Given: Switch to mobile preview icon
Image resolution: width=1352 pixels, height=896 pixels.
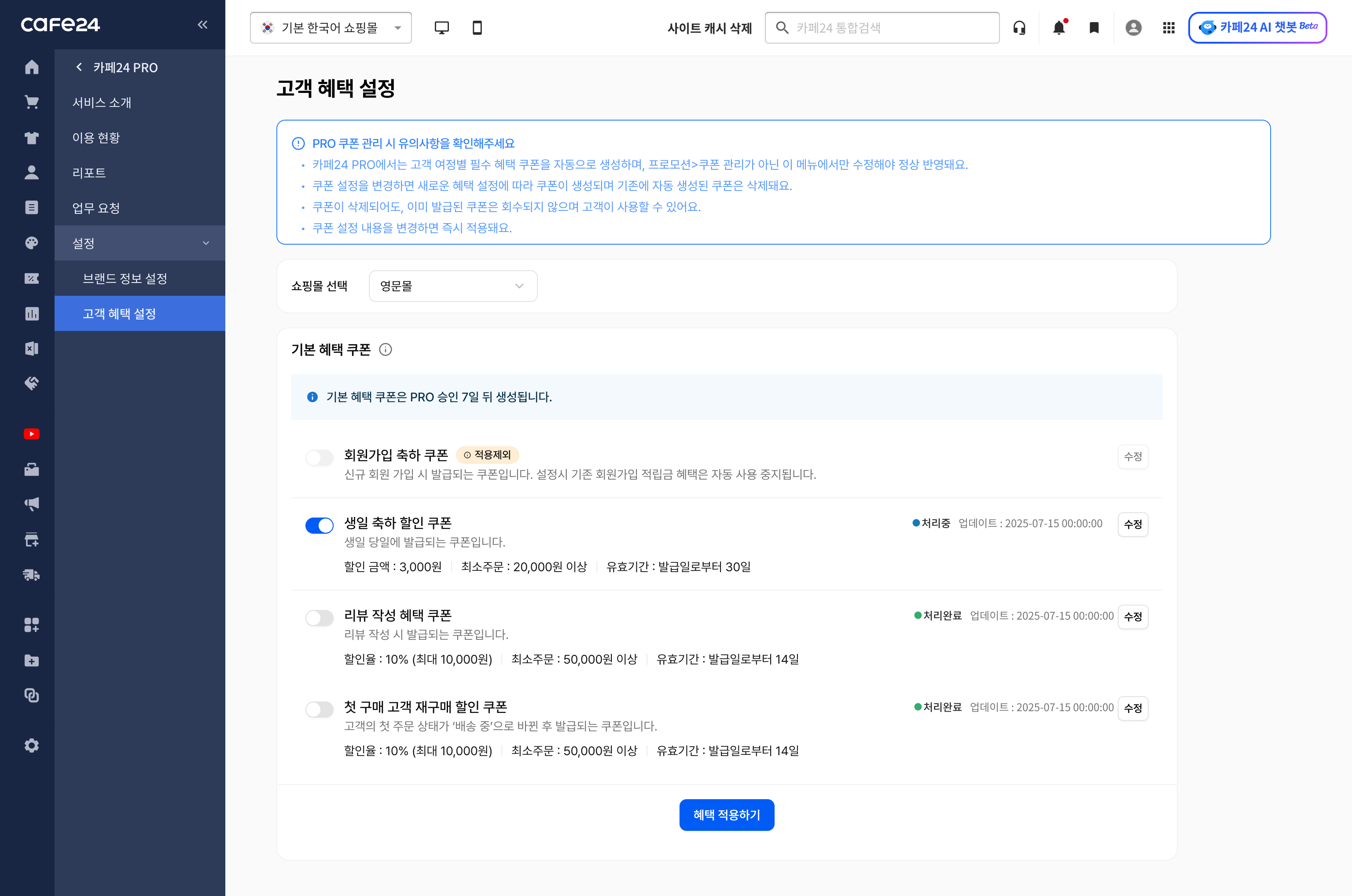Looking at the screenshot, I should click(477, 27).
